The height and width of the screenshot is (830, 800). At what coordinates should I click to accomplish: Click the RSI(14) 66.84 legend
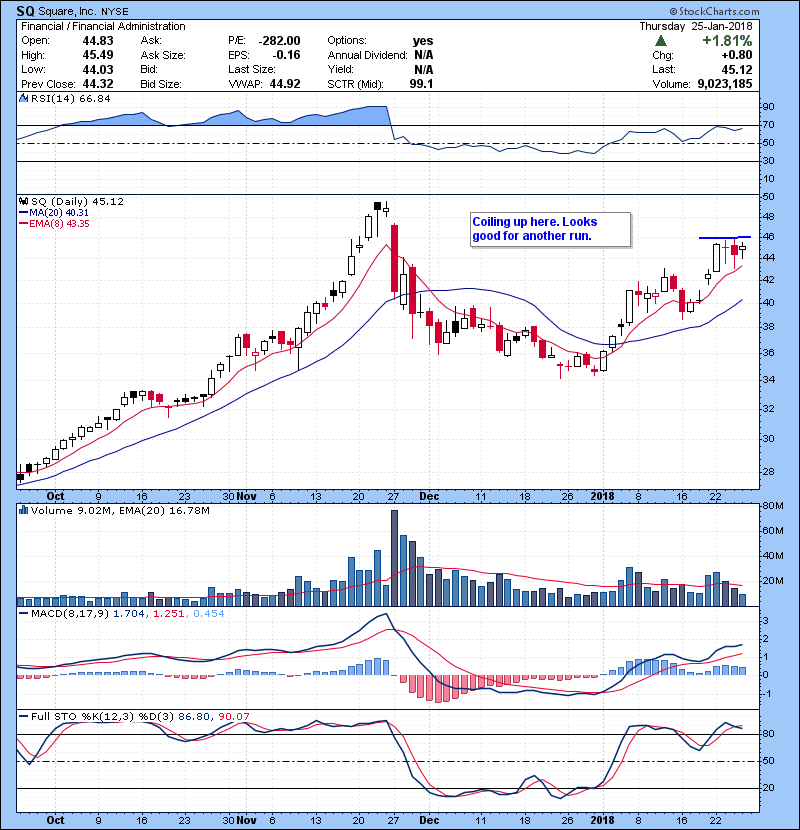coord(71,98)
